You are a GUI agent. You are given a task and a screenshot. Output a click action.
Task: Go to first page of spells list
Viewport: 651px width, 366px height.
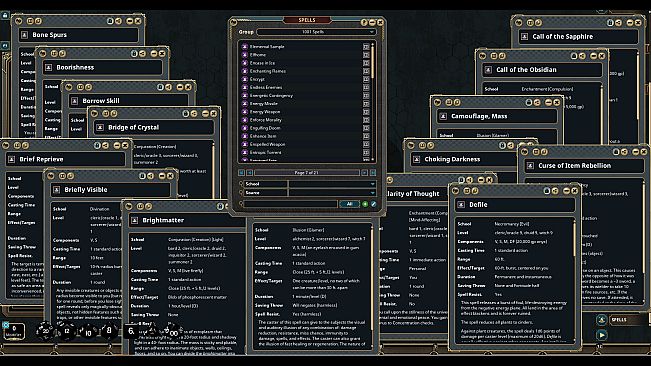pos(241,173)
